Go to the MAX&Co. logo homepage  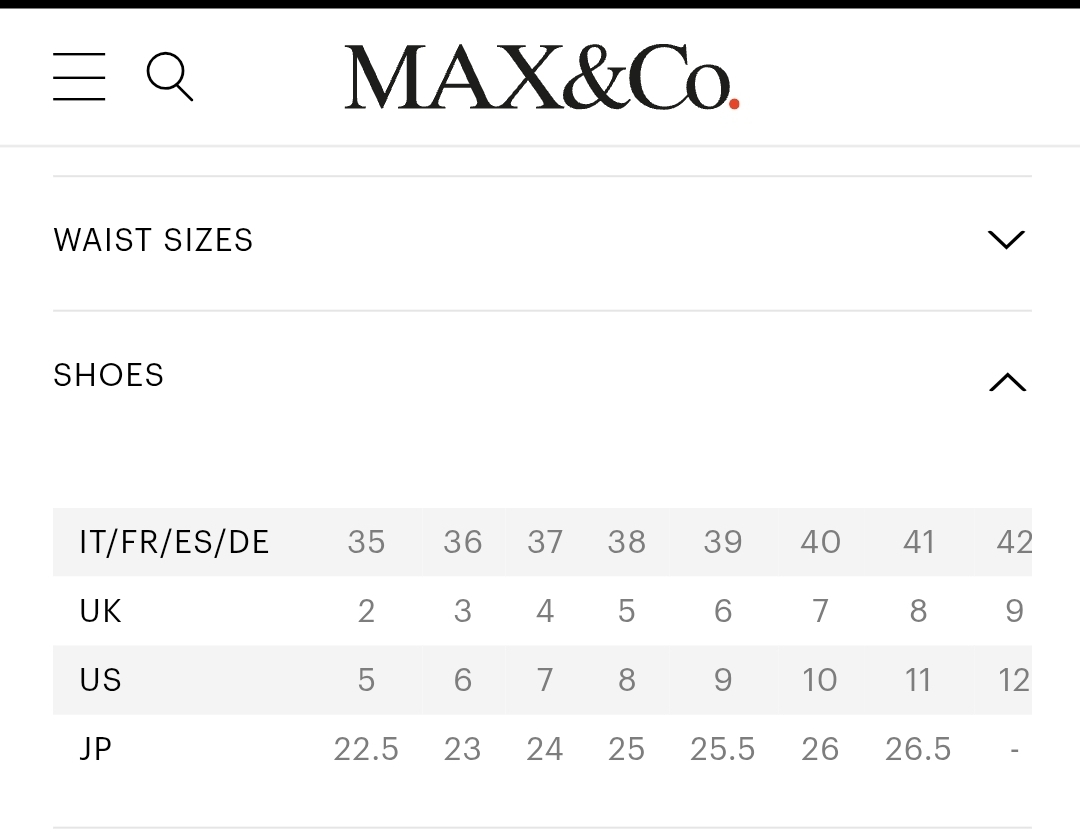(541, 77)
